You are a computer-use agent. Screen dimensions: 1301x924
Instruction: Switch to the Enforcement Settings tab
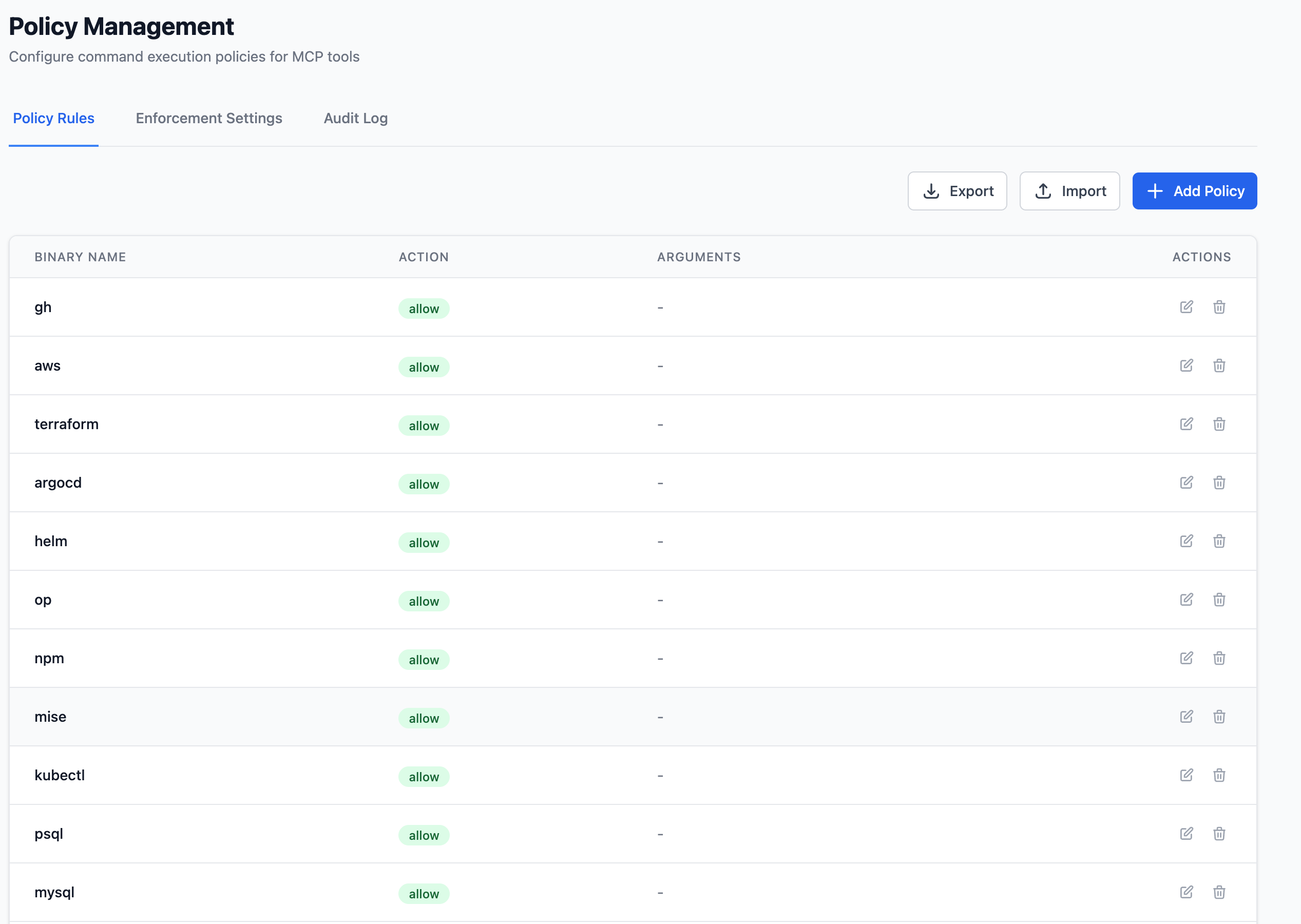click(x=208, y=119)
